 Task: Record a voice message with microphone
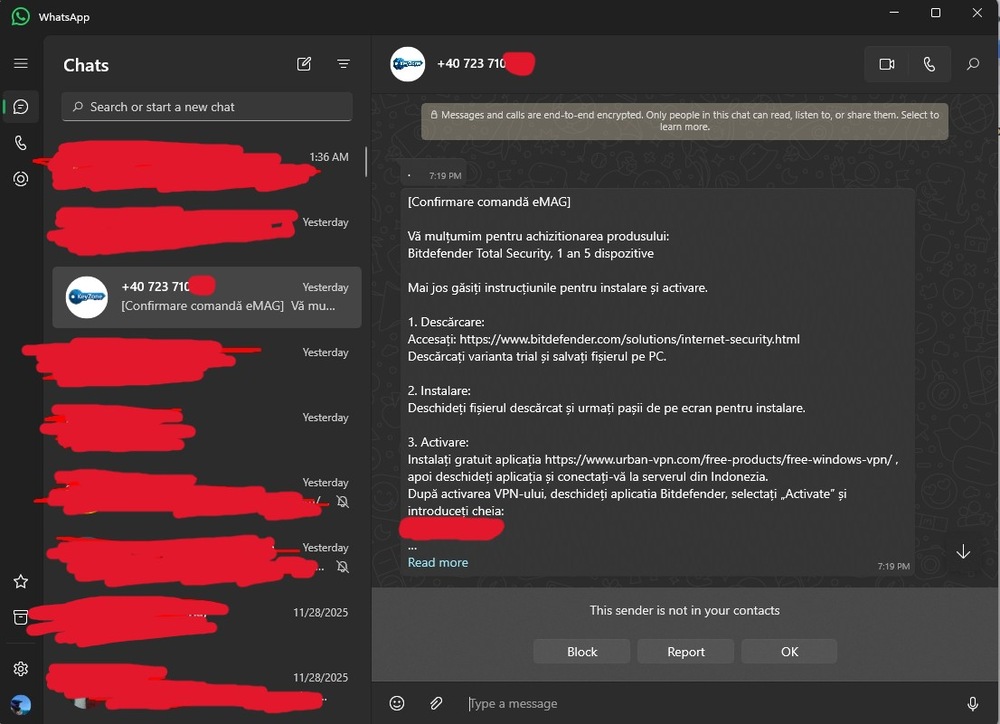[x=972, y=703]
